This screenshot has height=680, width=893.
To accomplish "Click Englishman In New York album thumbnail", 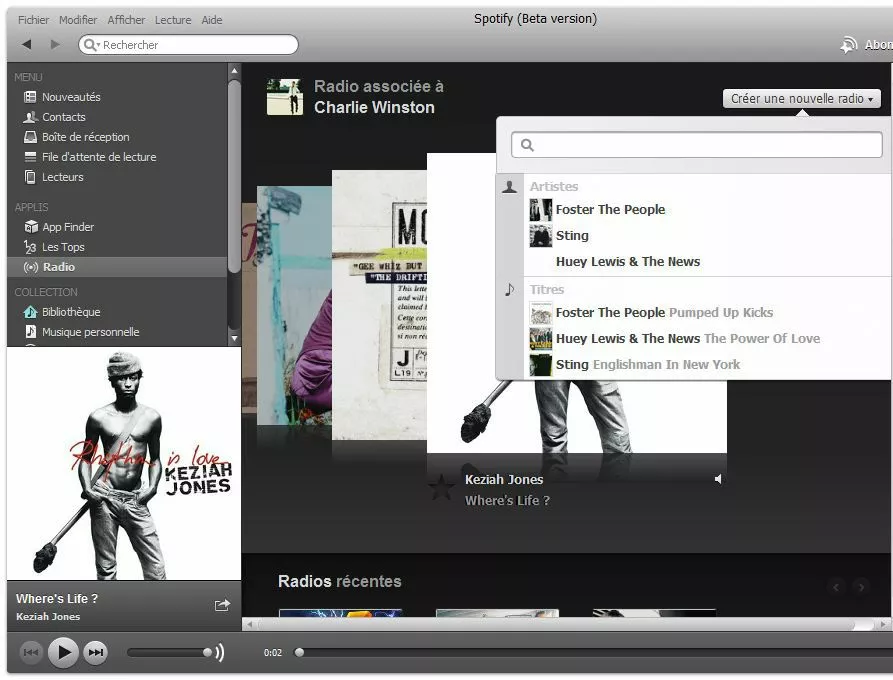I will (x=540, y=365).
